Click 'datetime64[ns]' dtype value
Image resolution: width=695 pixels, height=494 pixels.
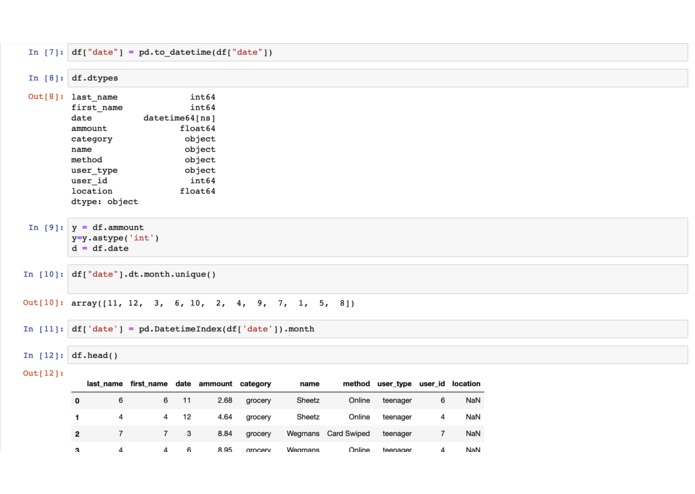tap(179, 118)
